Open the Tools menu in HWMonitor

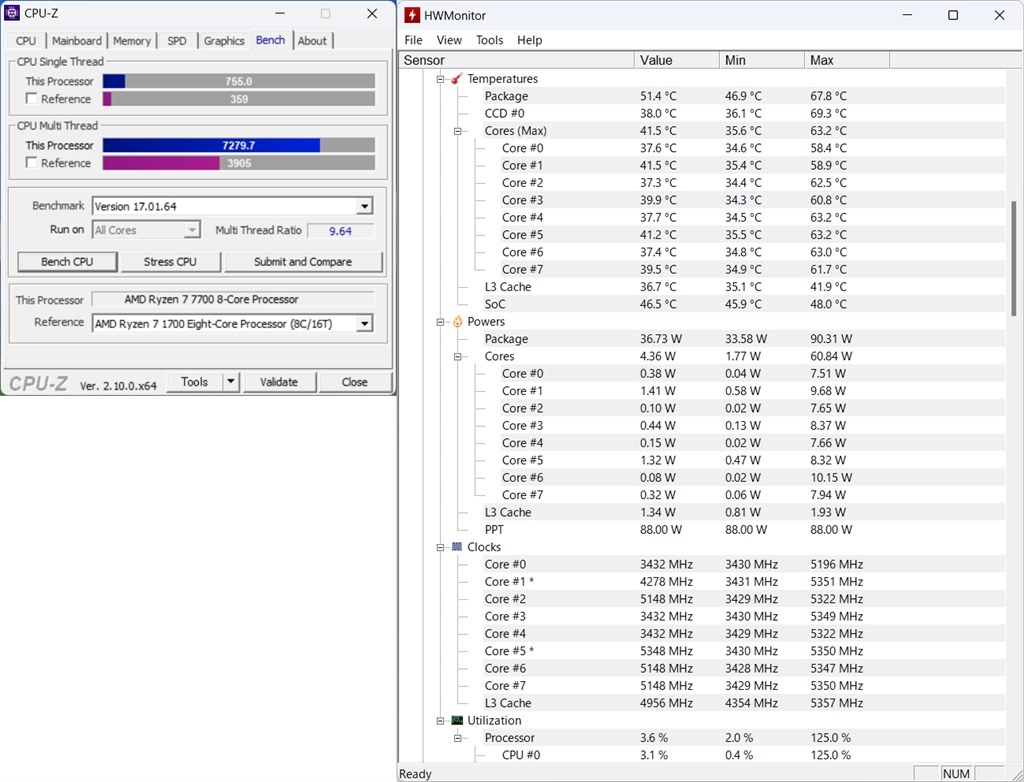tap(489, 40)
